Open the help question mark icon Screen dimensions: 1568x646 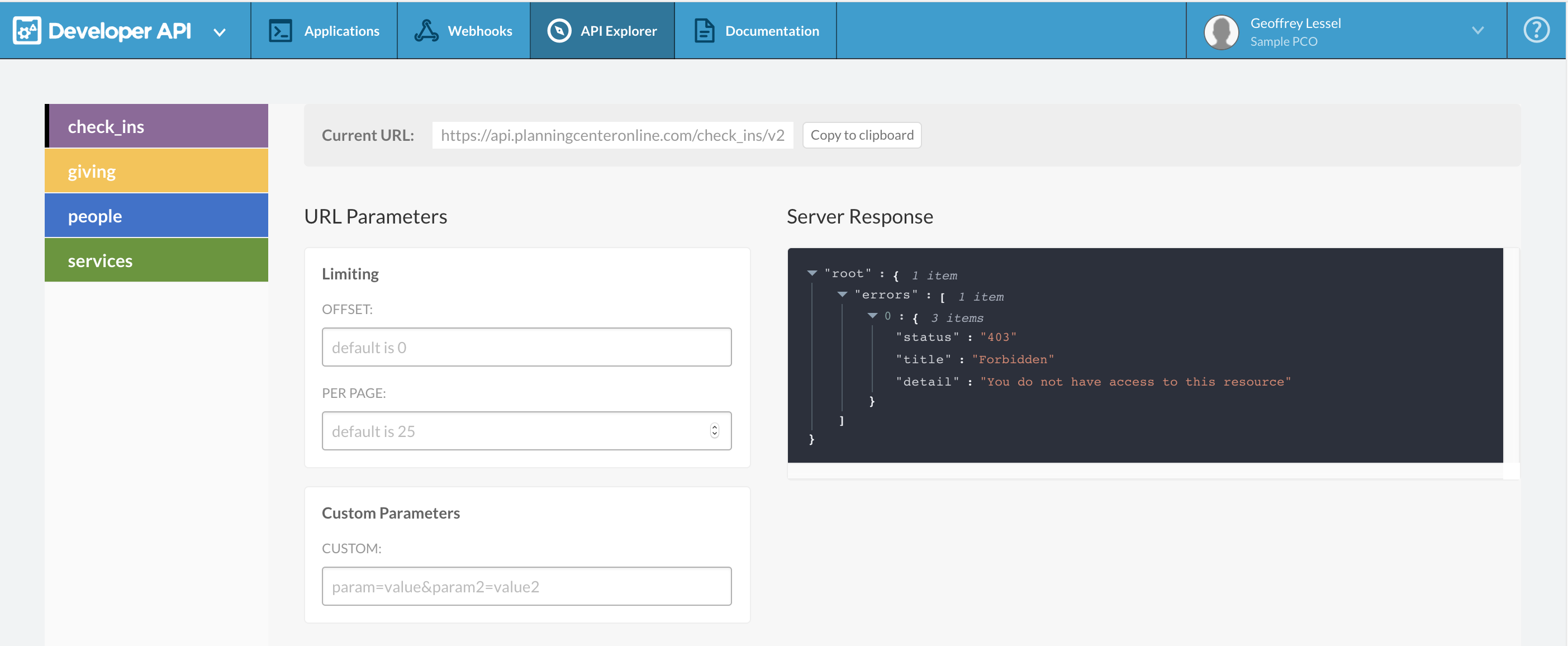pyautogui.click(x=1536, y=30)
